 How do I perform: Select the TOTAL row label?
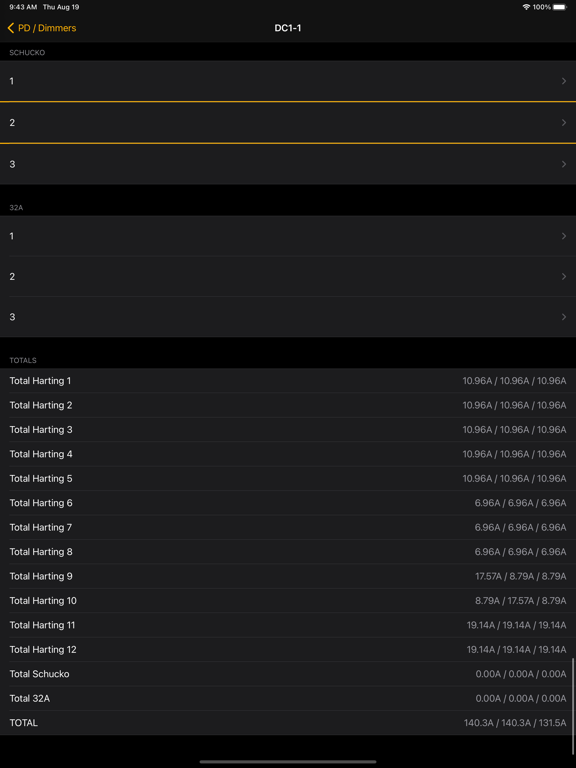tap(24, 723)
